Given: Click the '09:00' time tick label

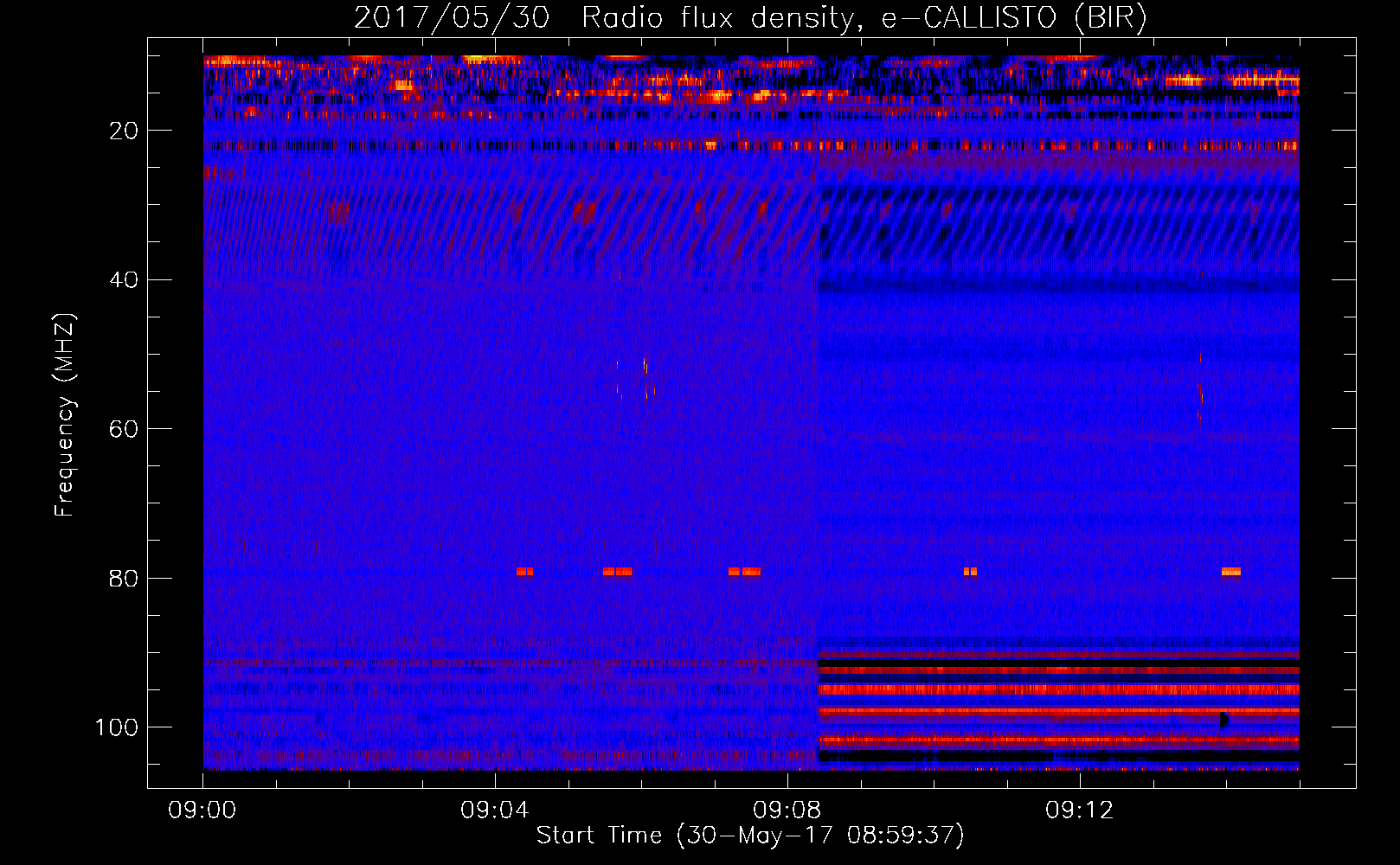Looking at the screenshot, I should [x=202, y=811].
